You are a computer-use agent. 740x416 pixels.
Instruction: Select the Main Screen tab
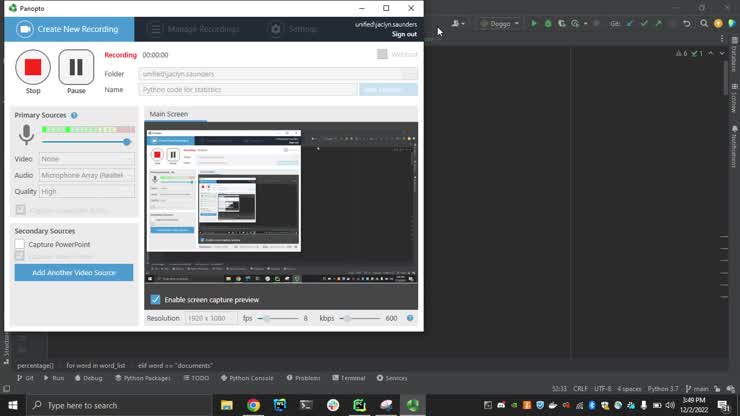pos(169,114)
